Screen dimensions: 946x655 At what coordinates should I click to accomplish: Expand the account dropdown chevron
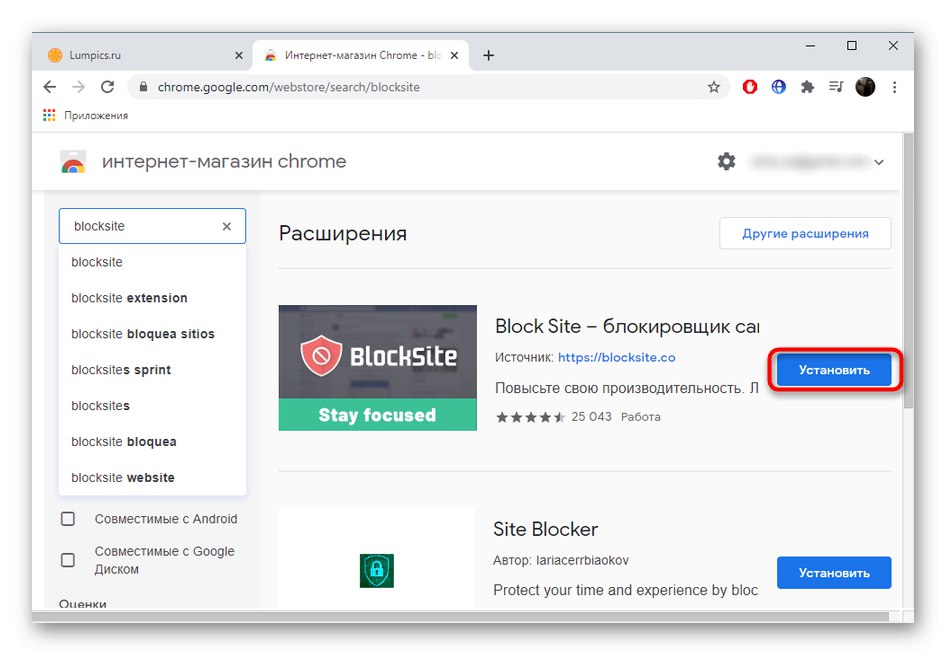pos(879,161)
